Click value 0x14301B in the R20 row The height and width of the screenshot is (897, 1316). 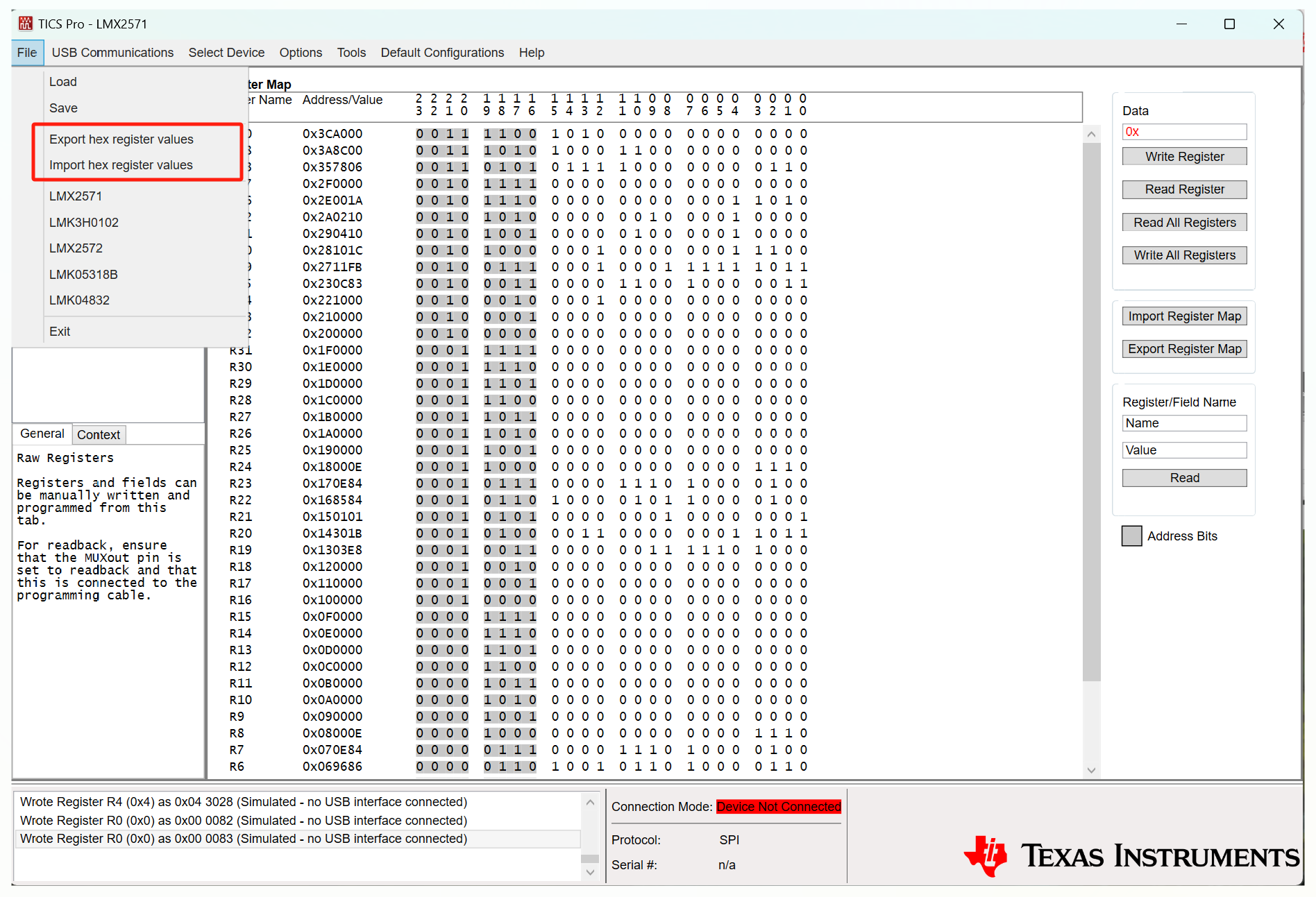point(332,533)
